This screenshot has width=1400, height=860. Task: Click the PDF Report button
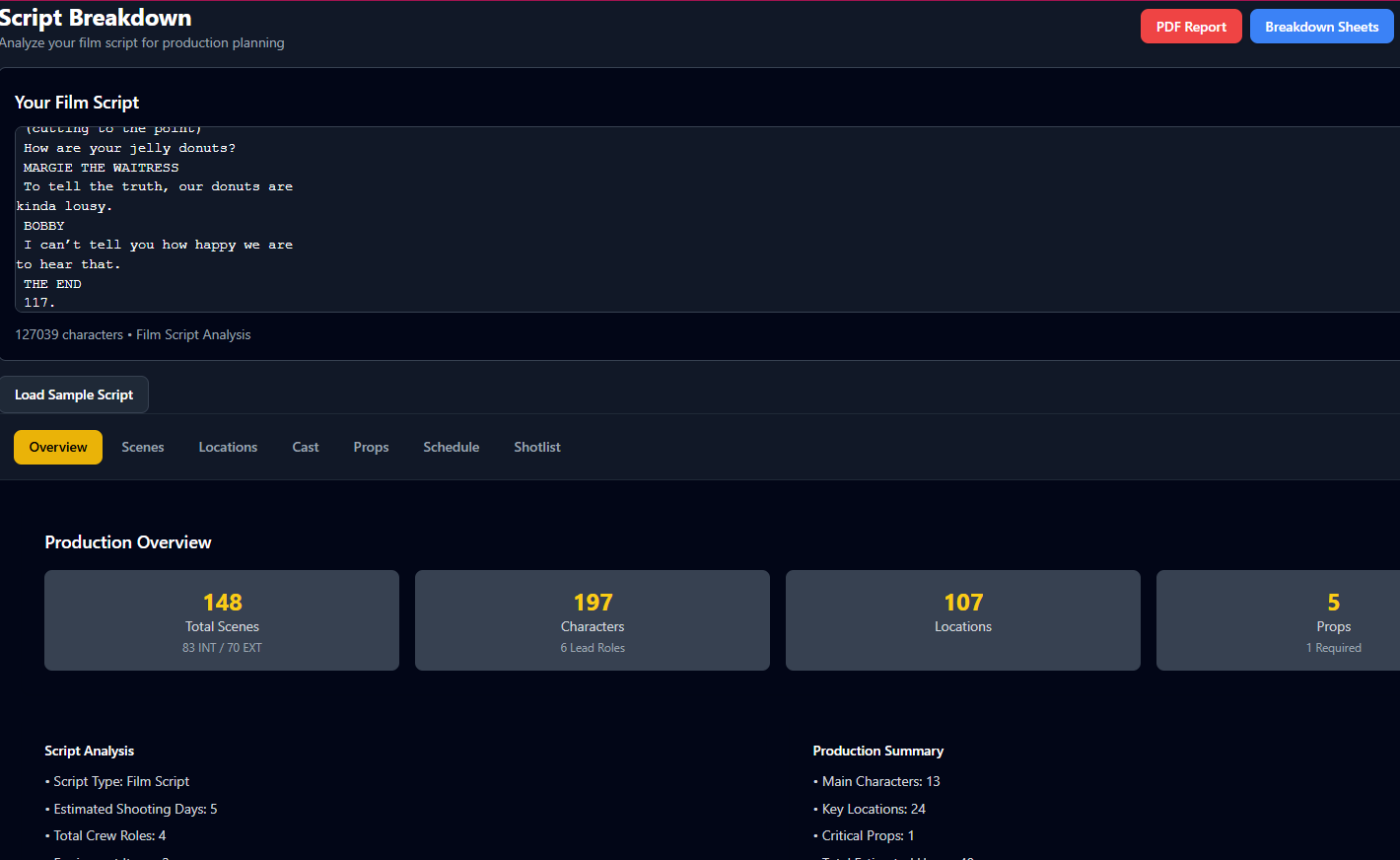click(1191, 27)
